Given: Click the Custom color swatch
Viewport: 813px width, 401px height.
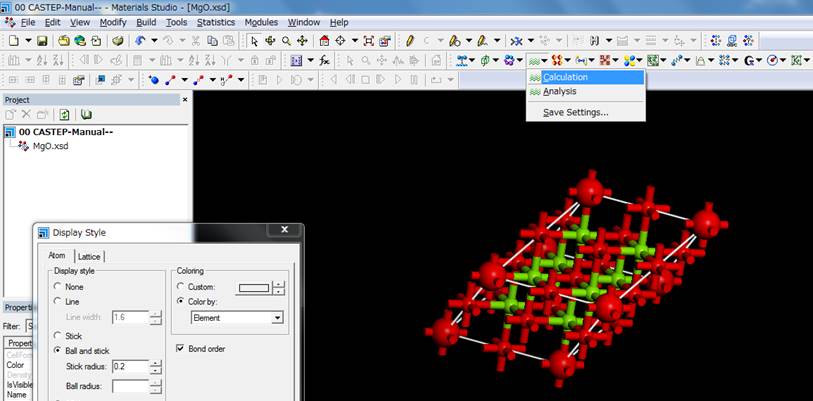Looking at the screenshot, I should click(x=254, y=288).
